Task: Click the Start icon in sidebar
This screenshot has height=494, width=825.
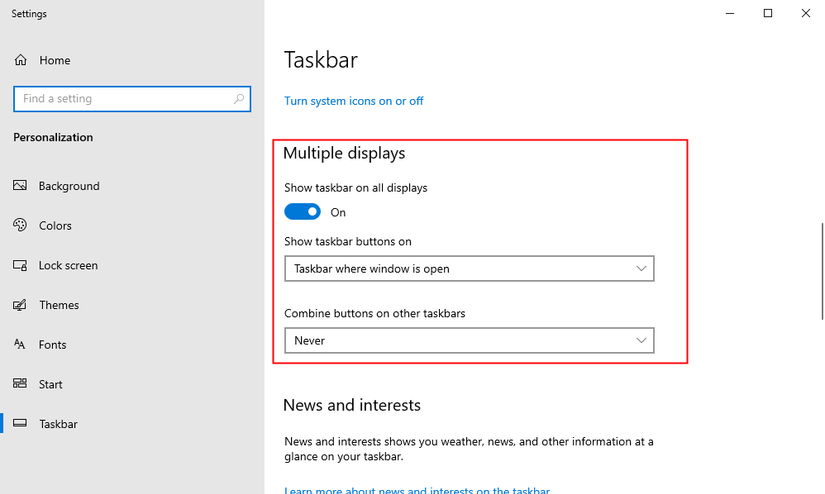Action: 19,384
